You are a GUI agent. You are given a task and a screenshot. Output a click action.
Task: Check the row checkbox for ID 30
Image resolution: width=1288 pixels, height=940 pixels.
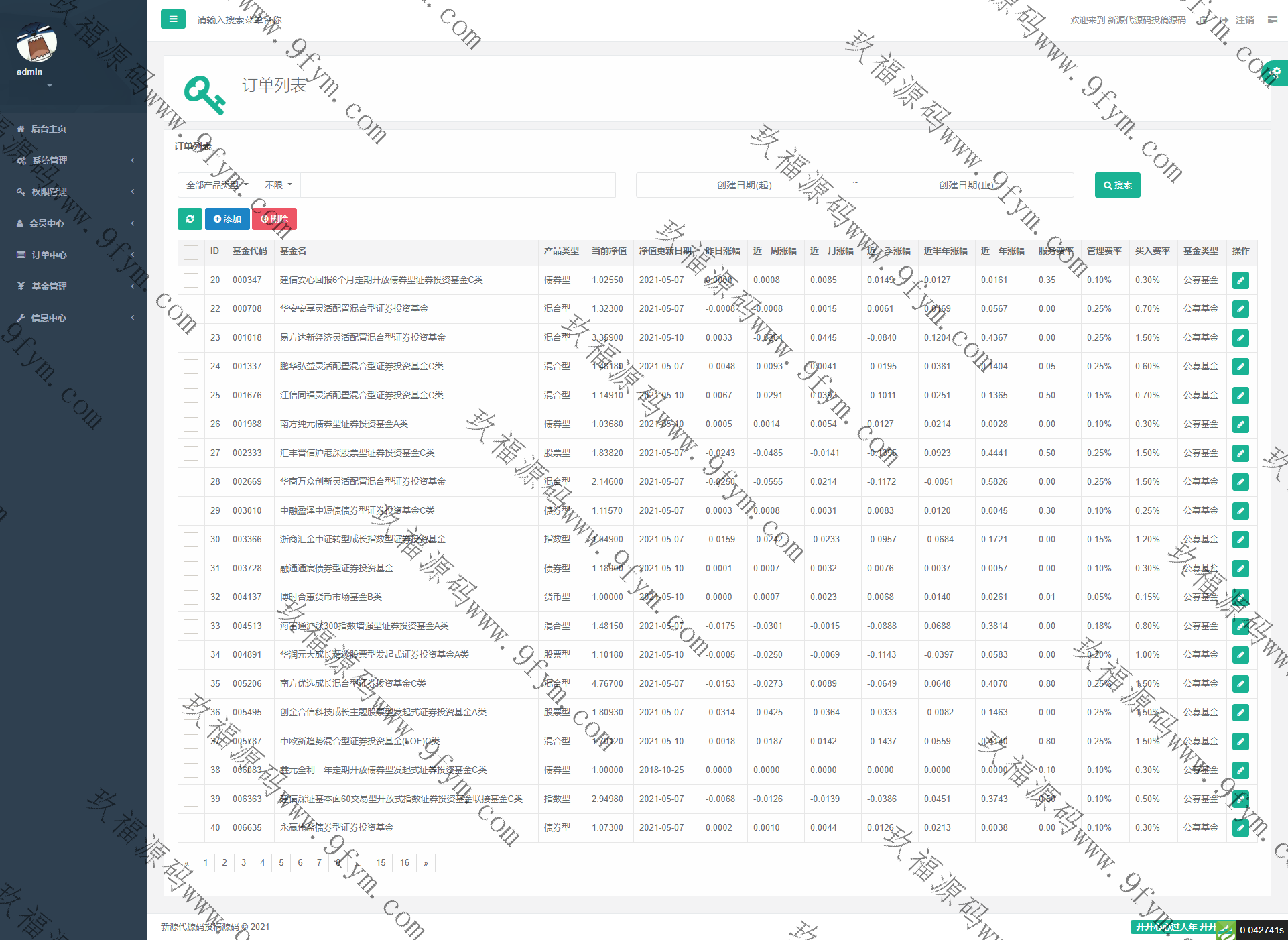191,540
